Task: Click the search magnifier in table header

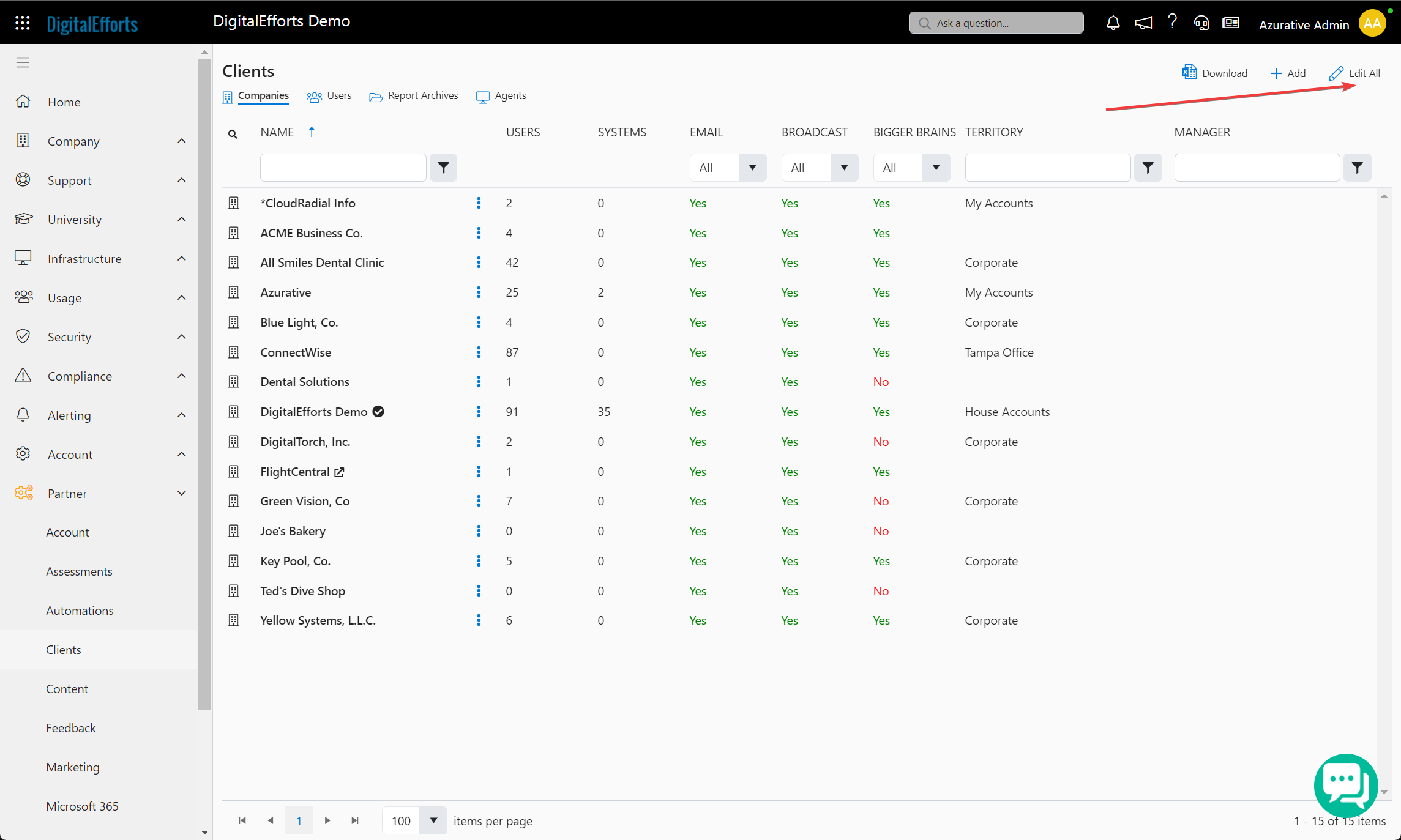Action: click(x=233, y=133)
